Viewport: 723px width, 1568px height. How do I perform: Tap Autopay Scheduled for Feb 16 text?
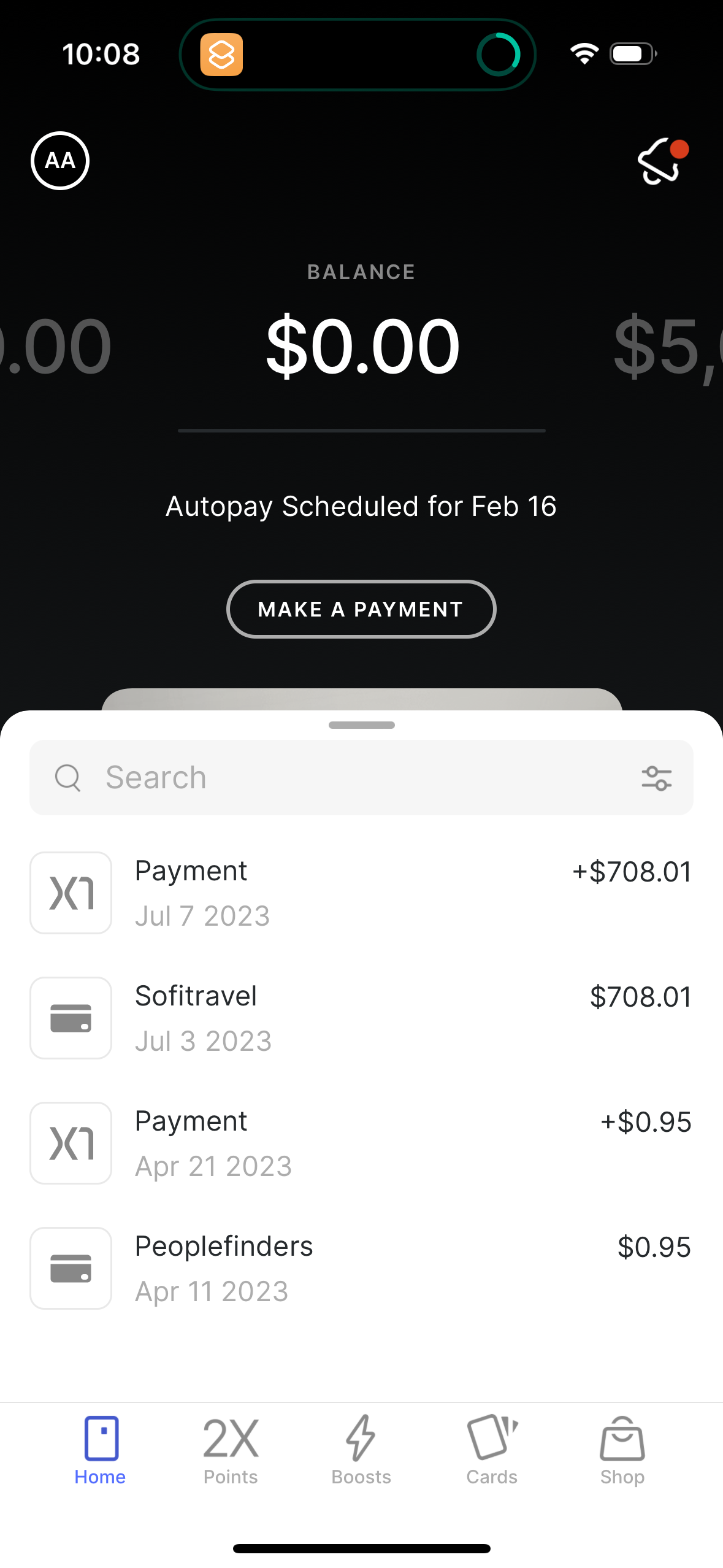coord(361,507)
